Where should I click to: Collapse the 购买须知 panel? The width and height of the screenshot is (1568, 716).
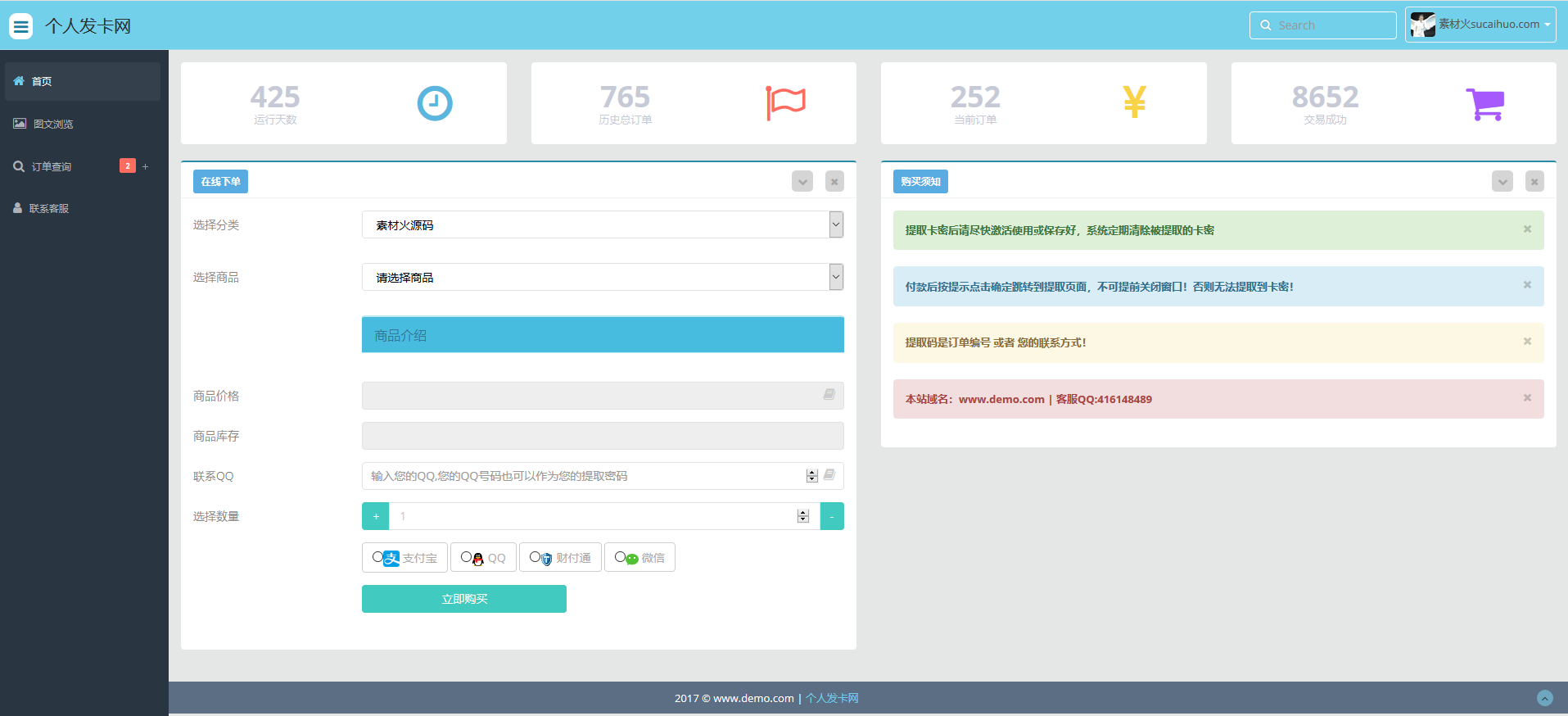click(x=1502, y=181)
